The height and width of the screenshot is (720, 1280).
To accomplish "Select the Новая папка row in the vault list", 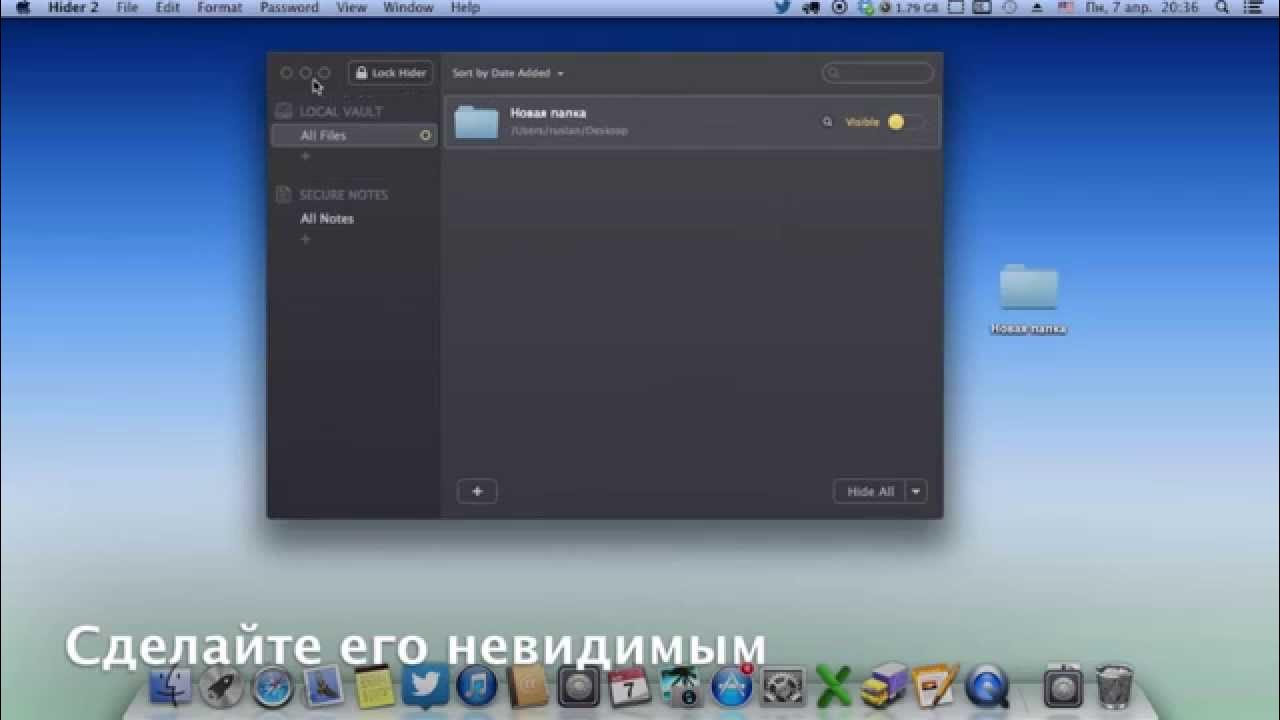I will 692,122.
